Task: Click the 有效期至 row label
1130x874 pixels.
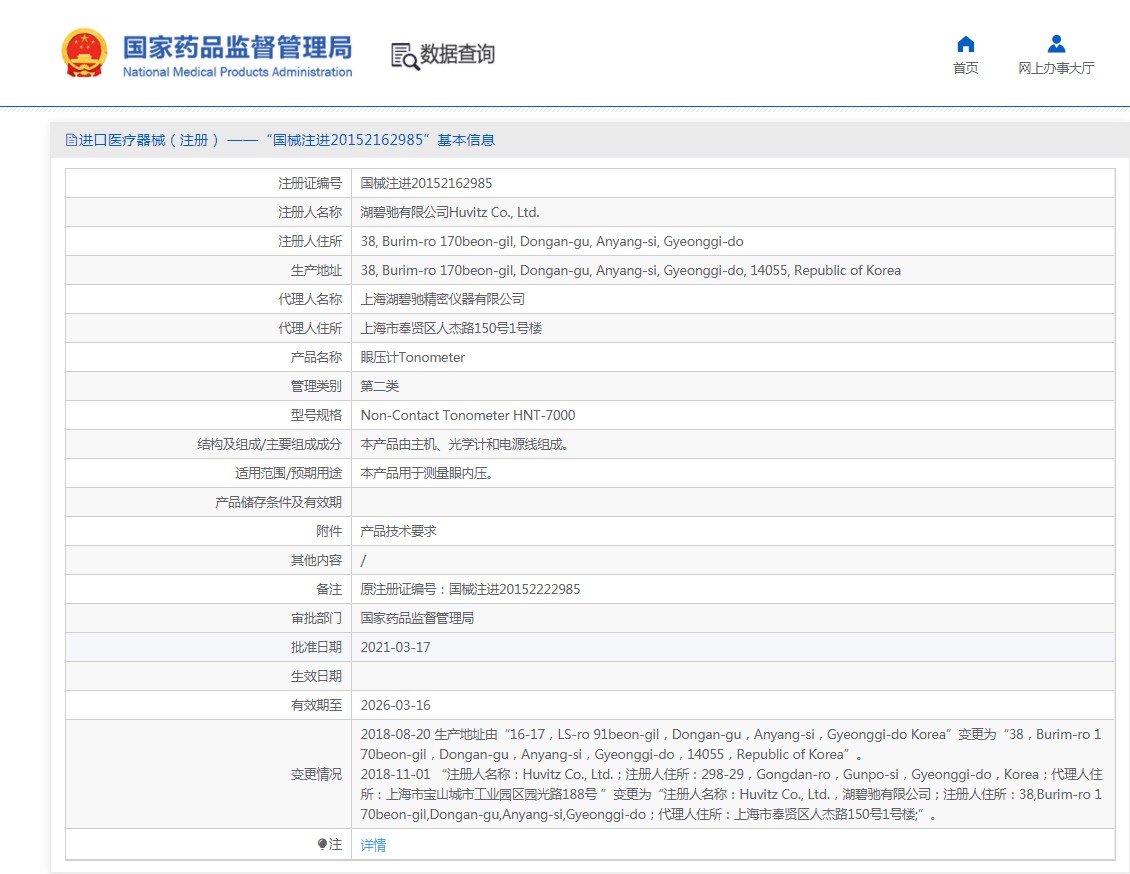Action: 316,705
